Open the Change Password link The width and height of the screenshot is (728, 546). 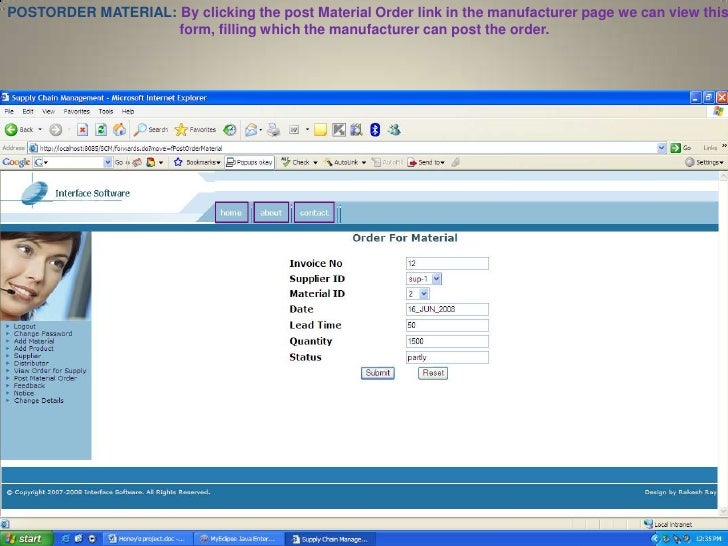point(43,334)
